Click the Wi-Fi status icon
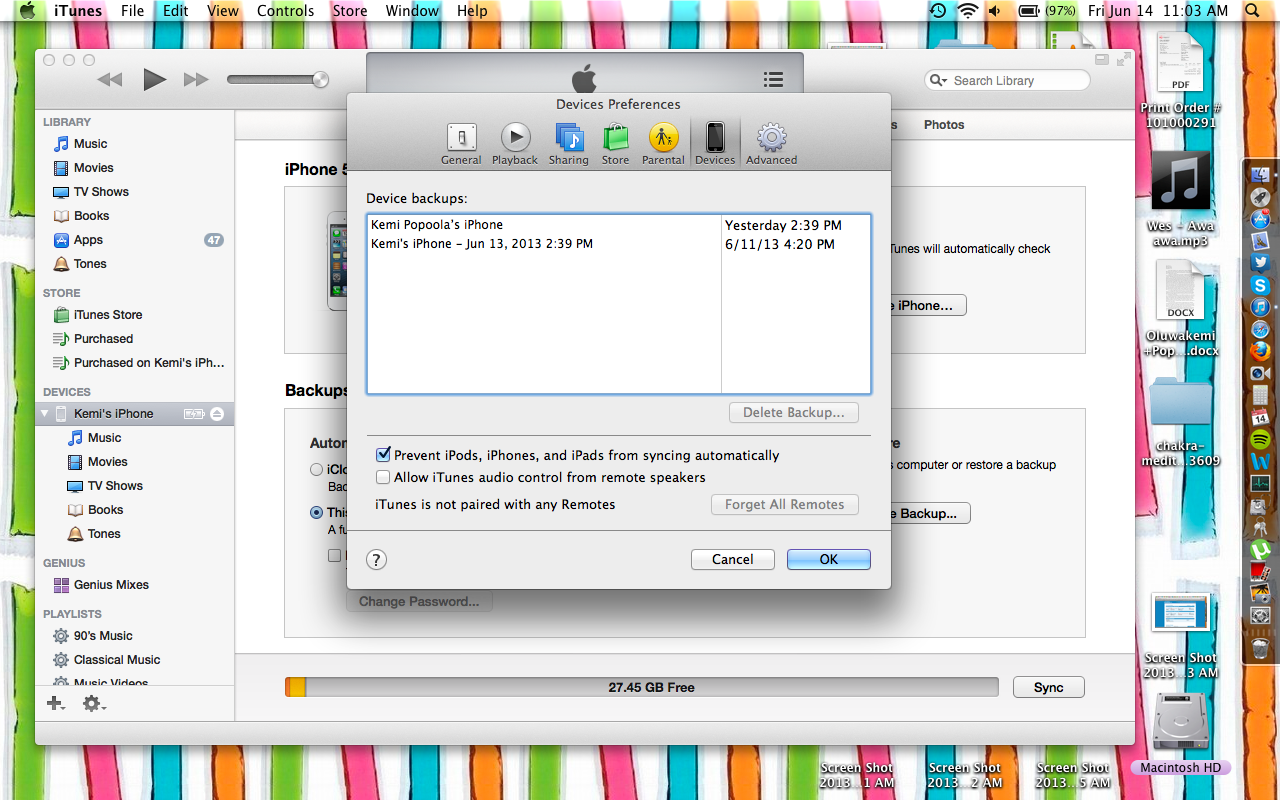1280x800 pixels. coord(967,11)
